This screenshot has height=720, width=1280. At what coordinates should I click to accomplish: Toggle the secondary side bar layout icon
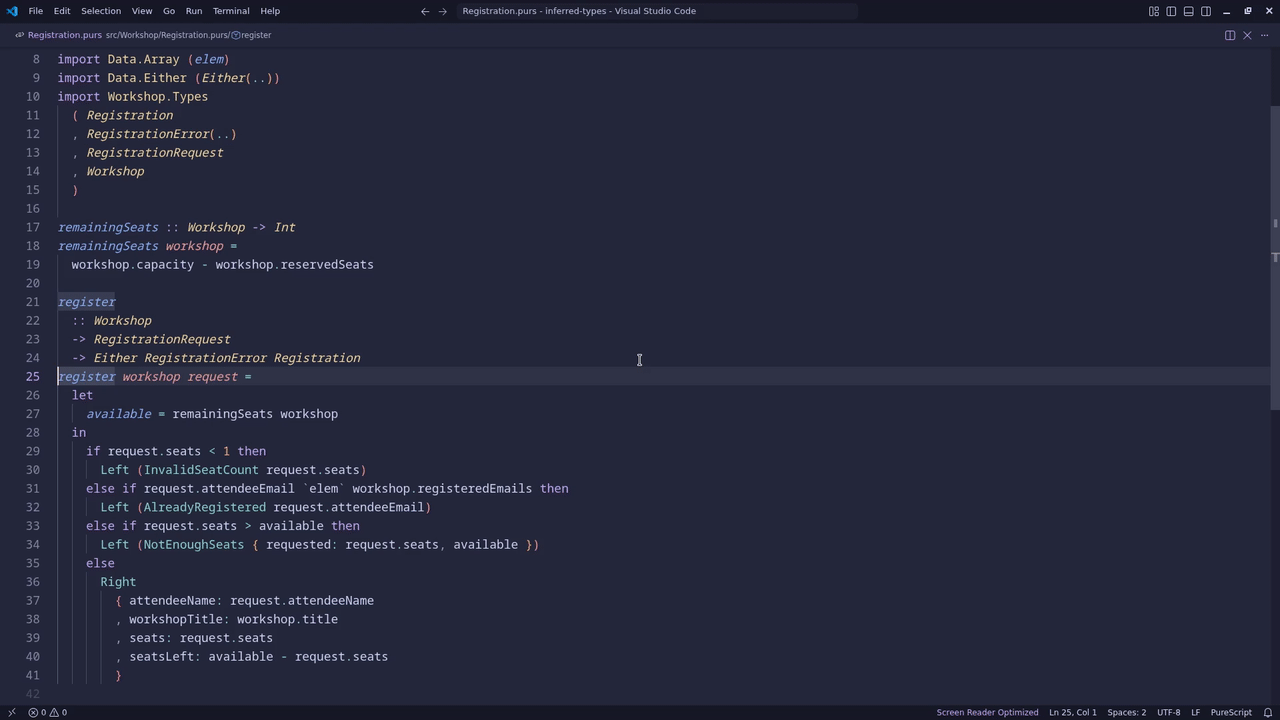pyautogui.click(x=1206, y=11)
